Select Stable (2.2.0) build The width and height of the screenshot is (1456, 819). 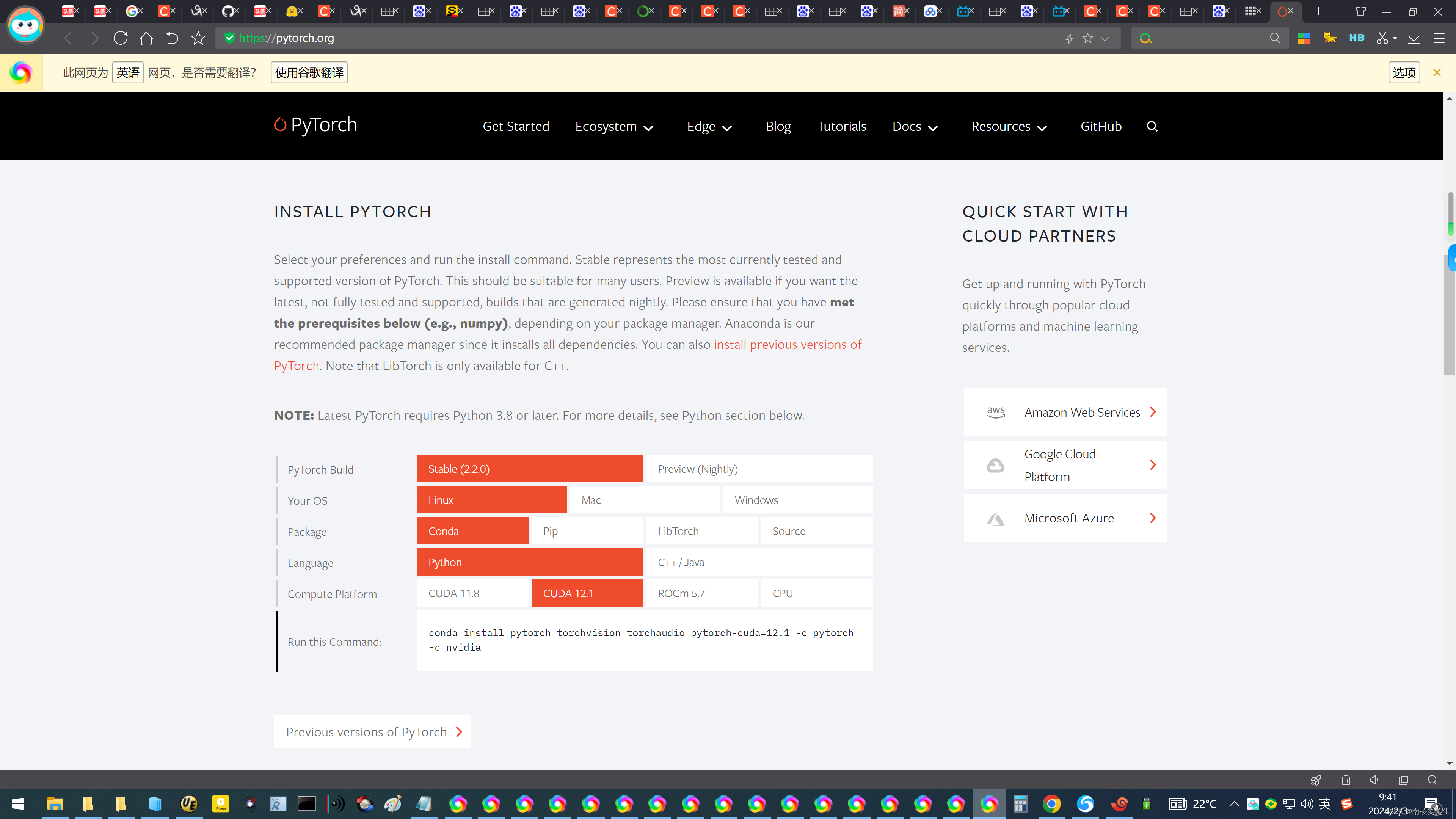(x=530, y=469)
